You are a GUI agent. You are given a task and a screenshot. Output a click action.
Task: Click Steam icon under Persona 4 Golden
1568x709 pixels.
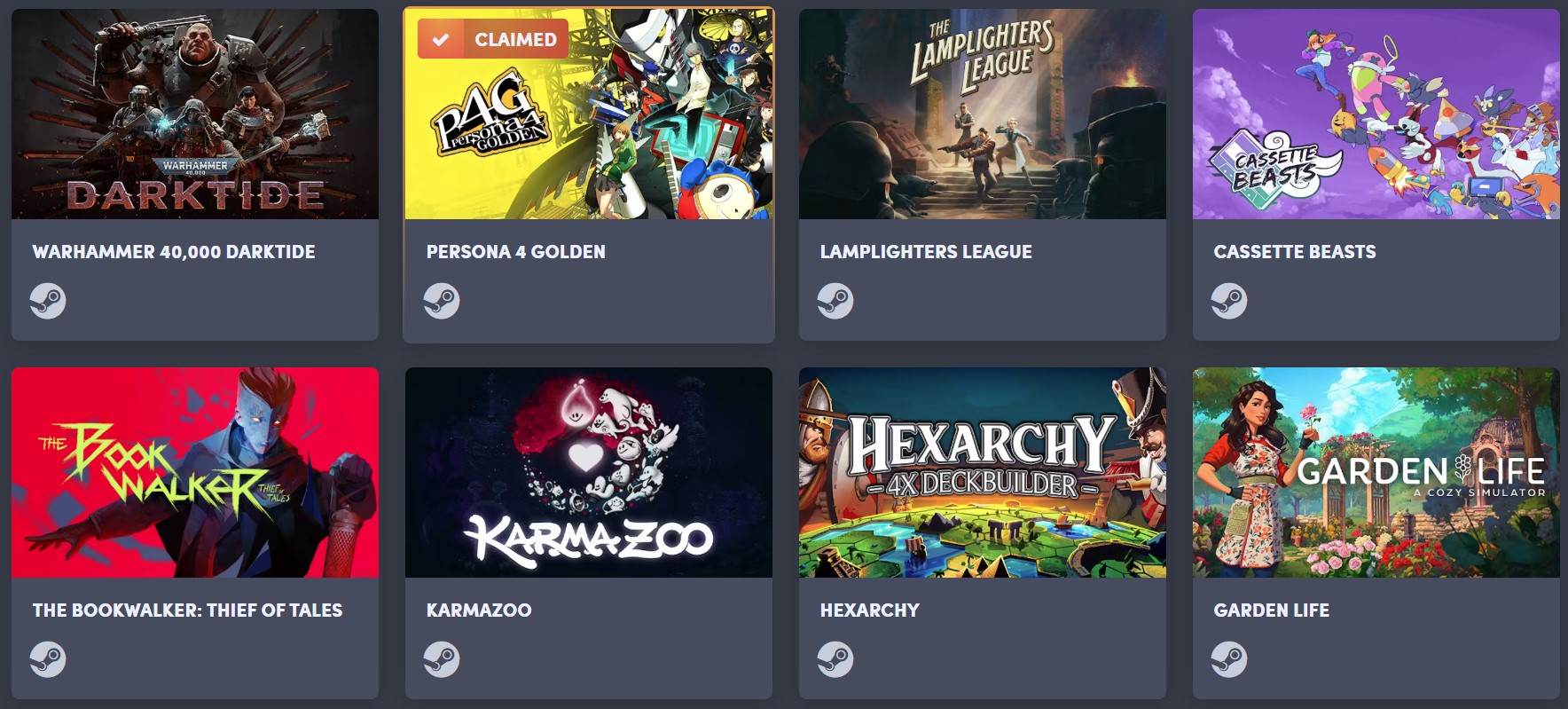coord(442,301)
